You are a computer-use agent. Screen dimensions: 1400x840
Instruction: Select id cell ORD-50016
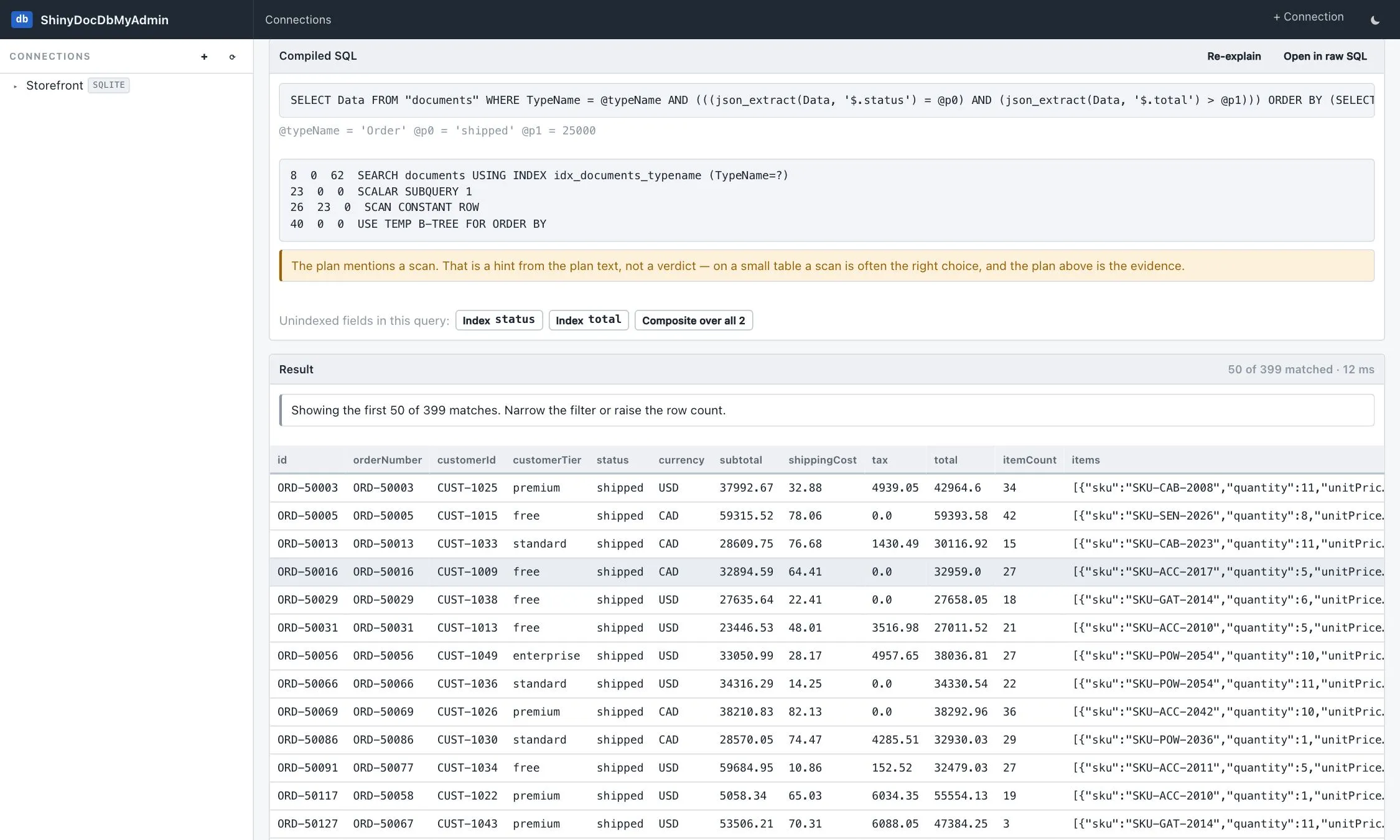click(307, 572)
